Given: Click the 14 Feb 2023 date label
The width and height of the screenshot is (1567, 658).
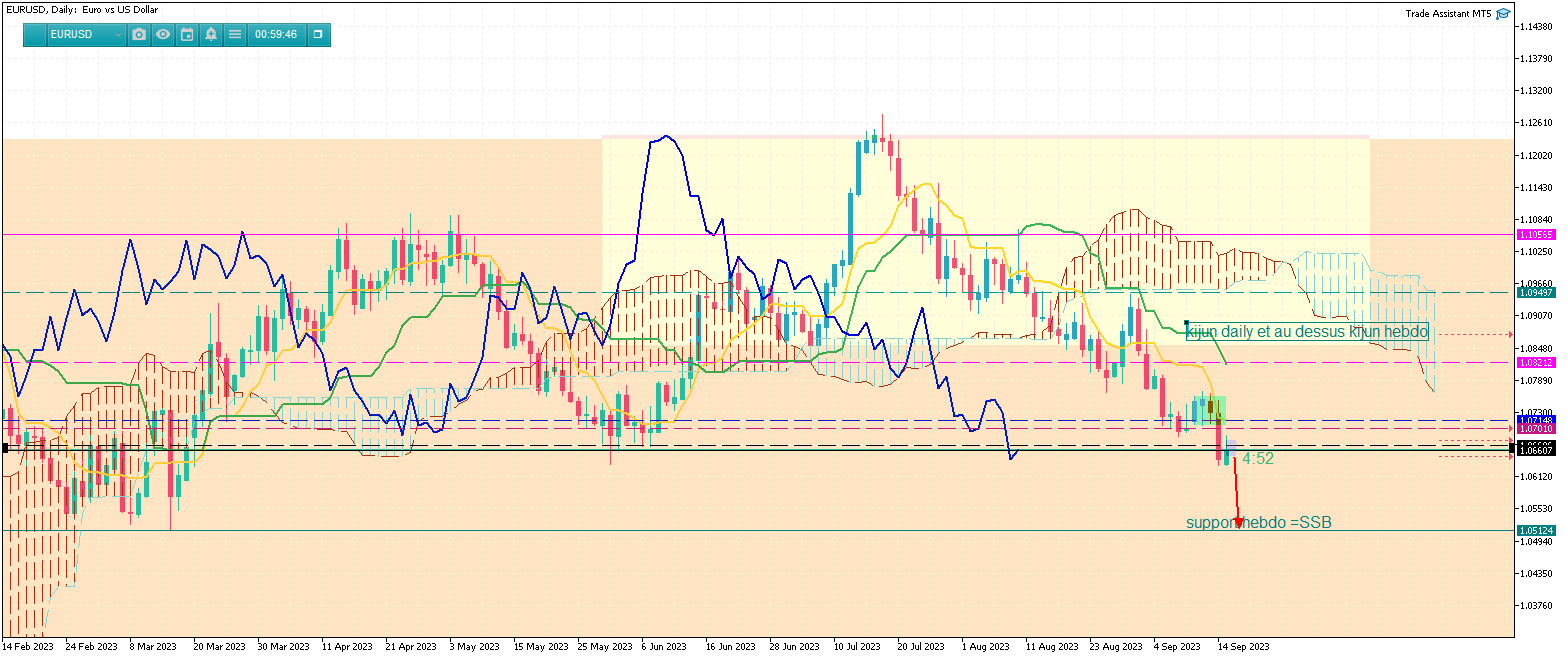Looking at the screenshot, I should (27, 647).
